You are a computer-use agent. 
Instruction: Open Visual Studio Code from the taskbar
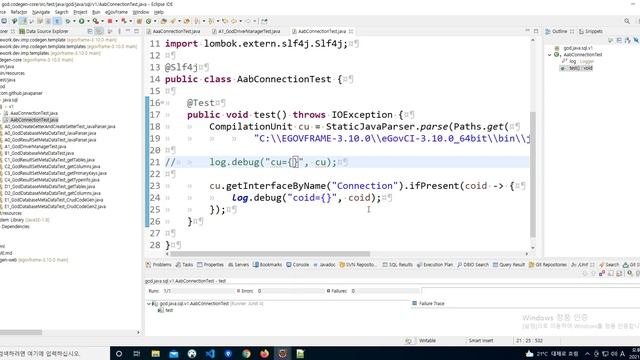[210, 353]
